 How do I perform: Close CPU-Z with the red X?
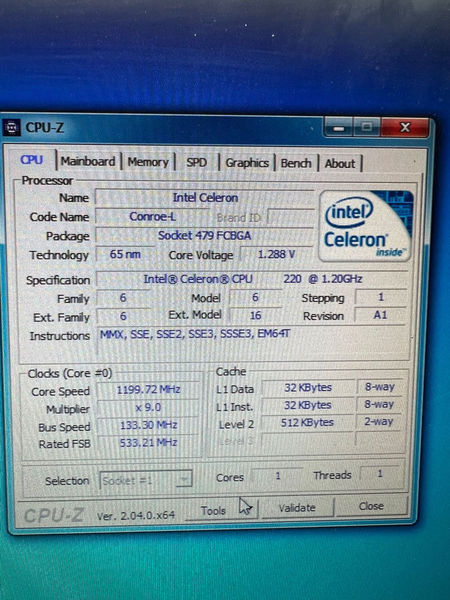[x=405, y=127]
